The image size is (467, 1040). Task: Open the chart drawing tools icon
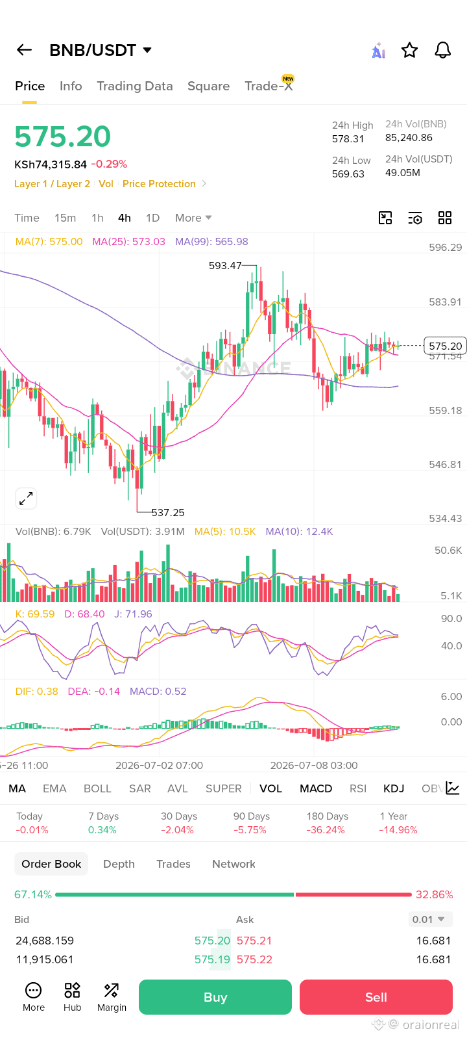point(385,218)
